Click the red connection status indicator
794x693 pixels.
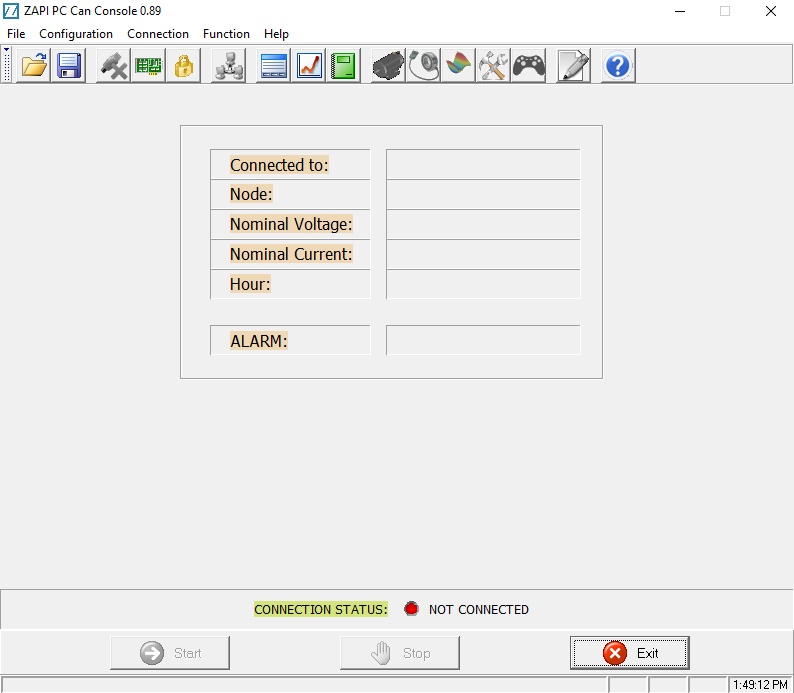[411, 608]
